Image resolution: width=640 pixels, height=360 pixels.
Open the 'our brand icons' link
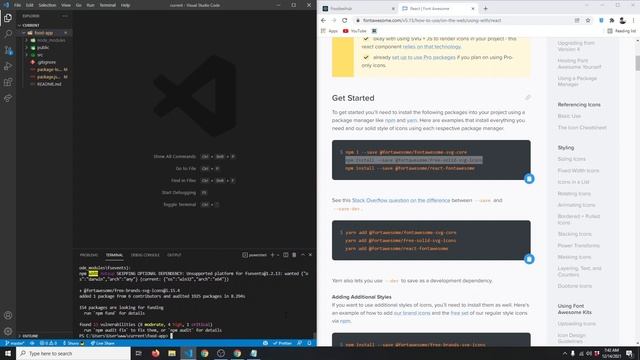(x=412, y=313)
